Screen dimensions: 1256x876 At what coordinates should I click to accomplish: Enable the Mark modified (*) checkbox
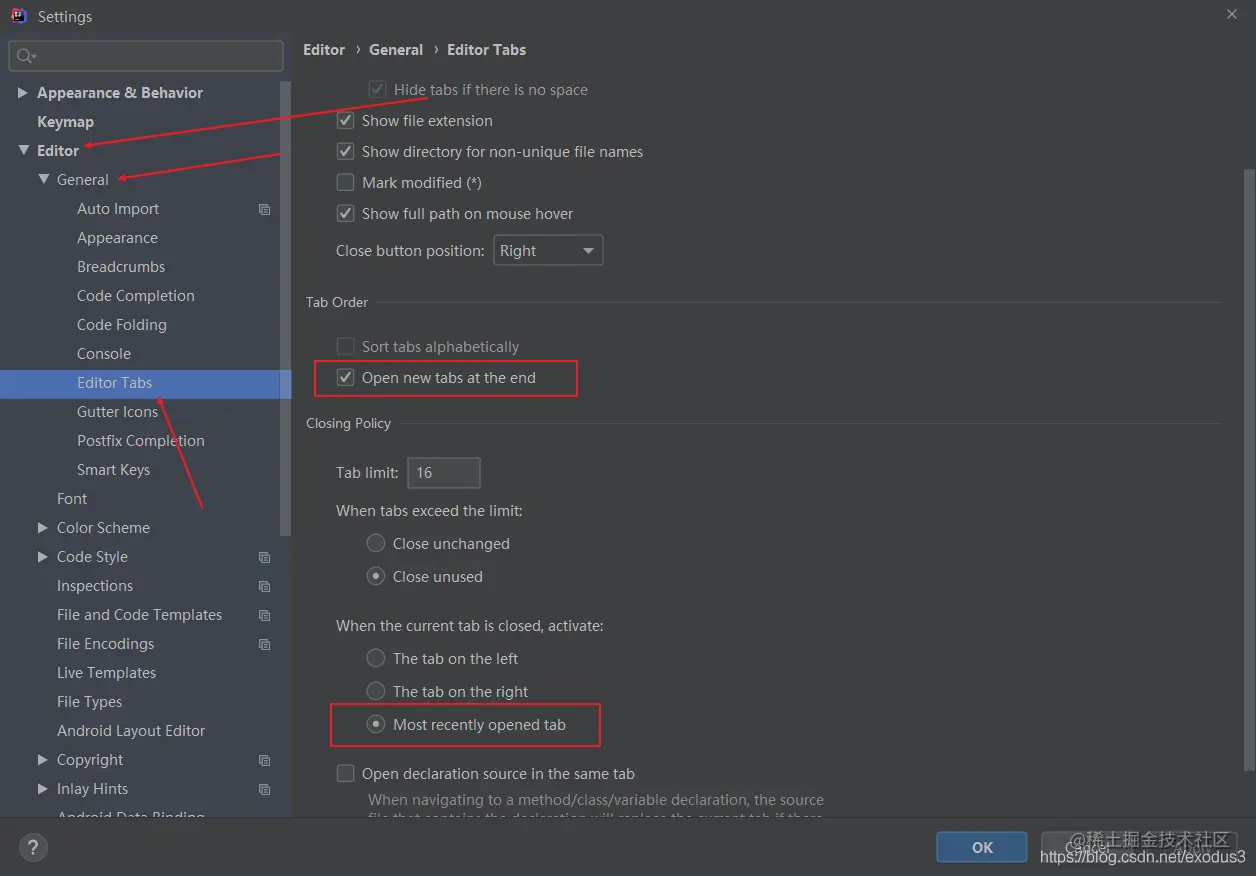[x=345, y=183]
